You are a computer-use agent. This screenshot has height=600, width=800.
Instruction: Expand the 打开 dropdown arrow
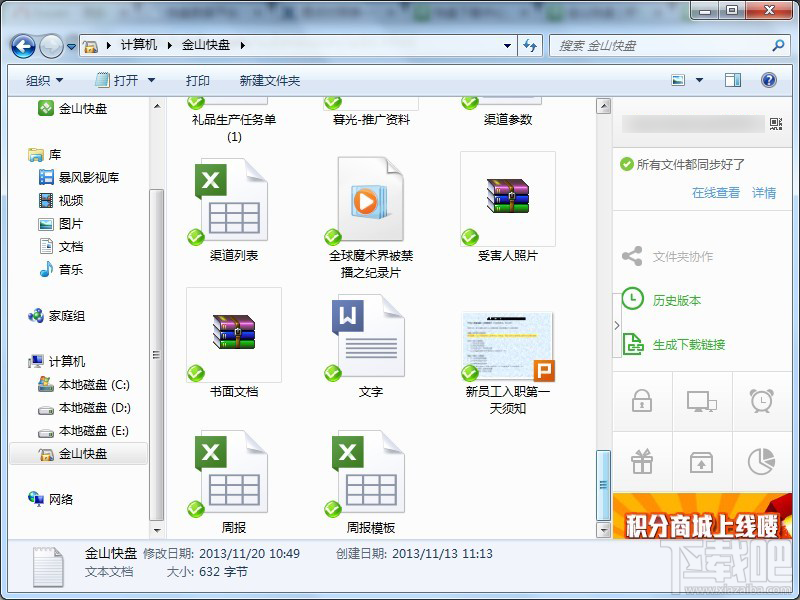pyautogui.click(x=151, y=81)
